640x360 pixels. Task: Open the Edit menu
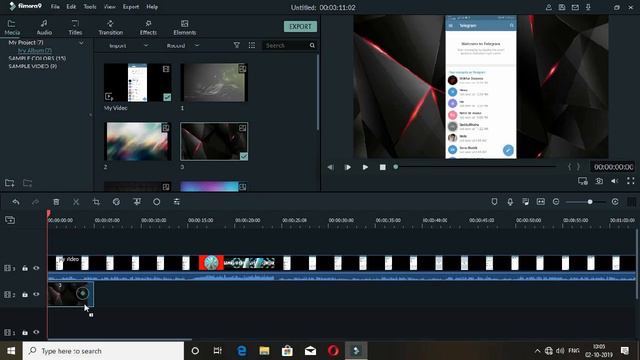pyautogui.click(x=71, y=7)
